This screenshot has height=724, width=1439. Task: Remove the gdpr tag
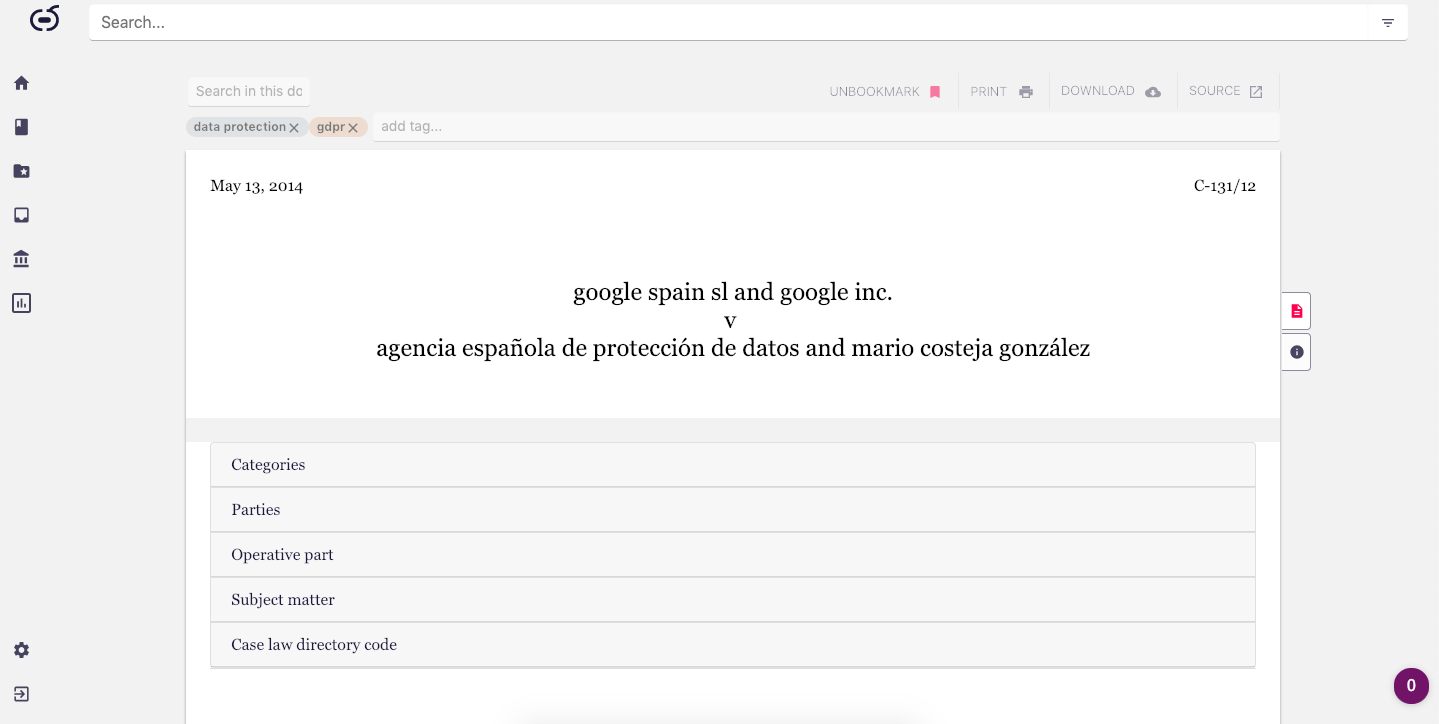point(353,128)
